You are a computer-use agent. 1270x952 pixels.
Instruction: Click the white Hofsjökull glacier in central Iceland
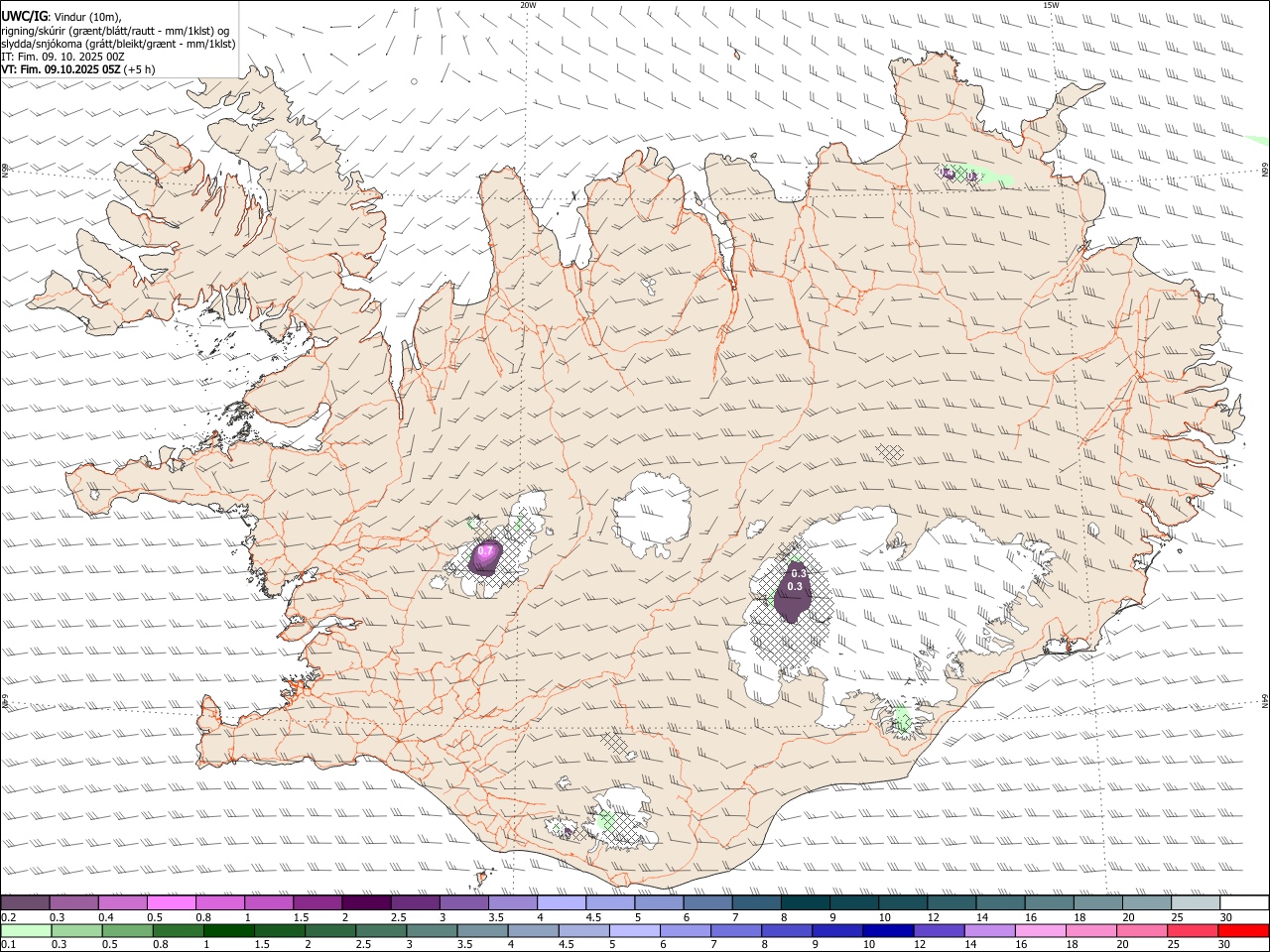653,516
